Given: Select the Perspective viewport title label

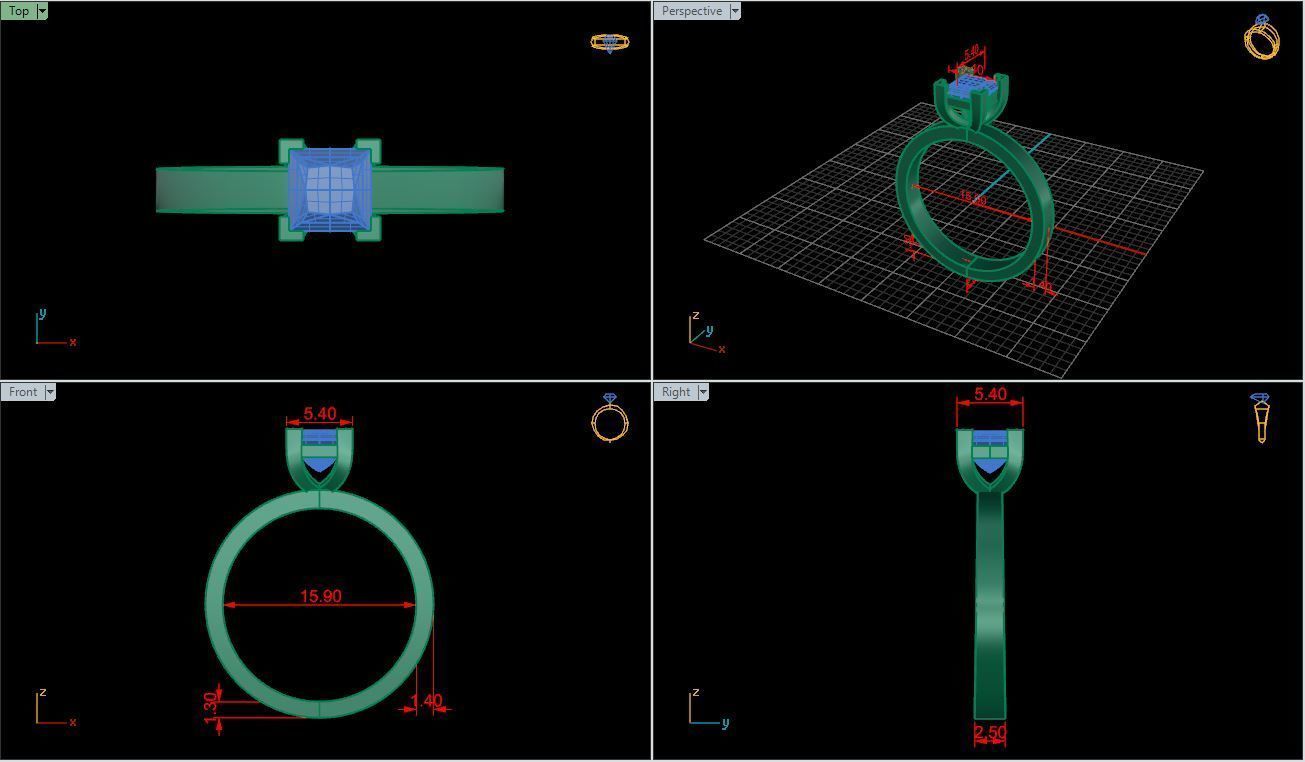Looking at the screenshot, I should pyautogui.click(x=692, y=11).
